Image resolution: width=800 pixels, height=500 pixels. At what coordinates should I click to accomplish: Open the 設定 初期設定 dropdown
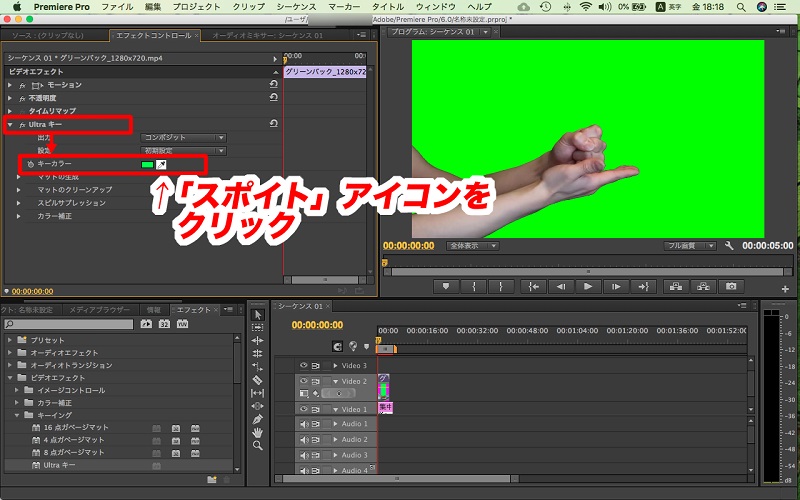[183, 151]
